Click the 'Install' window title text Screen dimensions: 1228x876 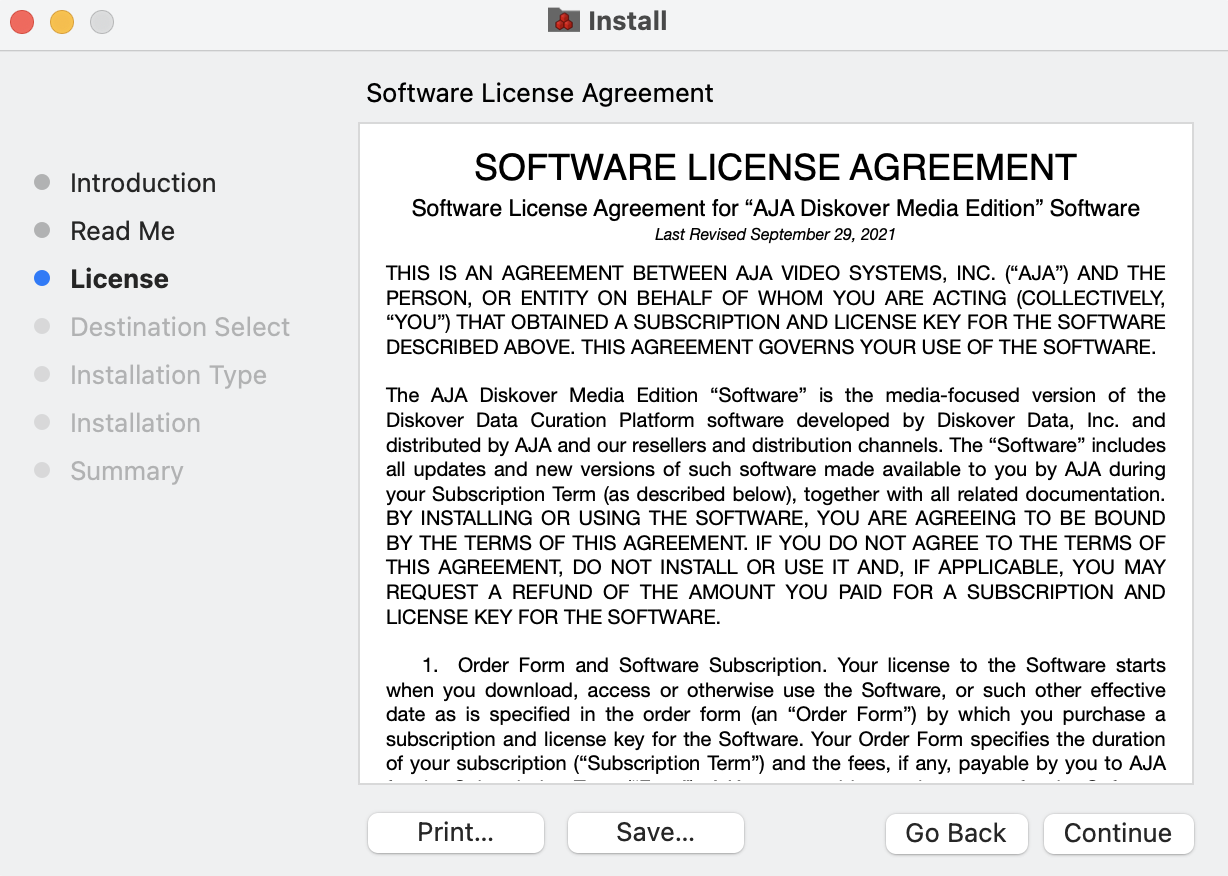(x=627, y=21)
